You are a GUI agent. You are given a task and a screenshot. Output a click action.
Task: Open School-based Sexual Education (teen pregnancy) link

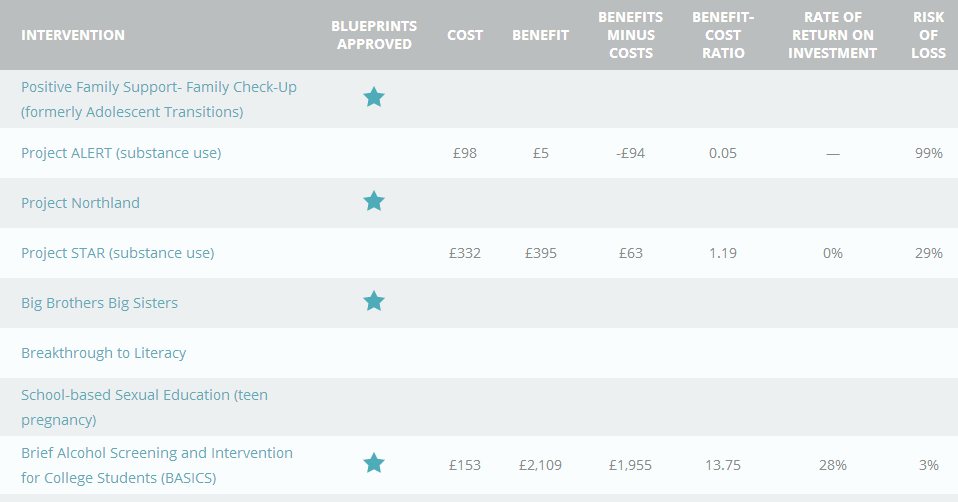(144, 407)
